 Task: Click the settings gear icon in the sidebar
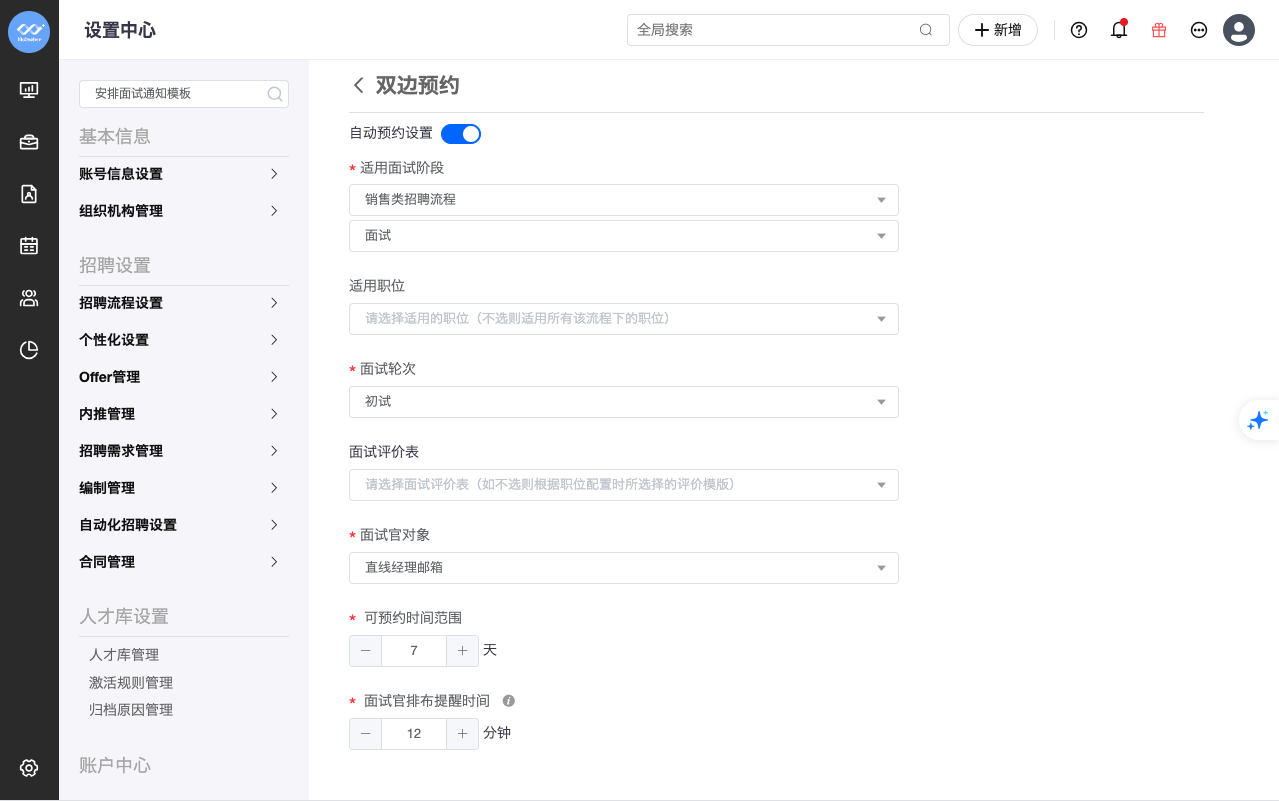click(29, 768)
